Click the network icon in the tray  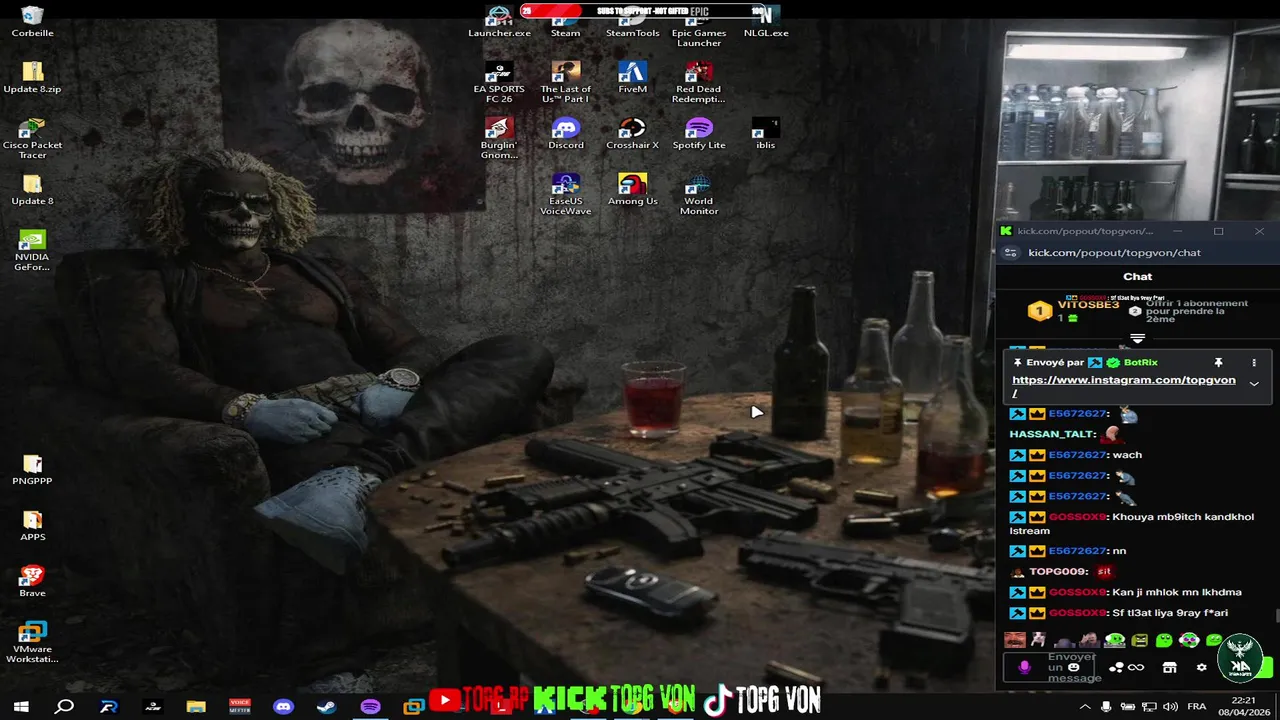click(x=1149, y=707)
